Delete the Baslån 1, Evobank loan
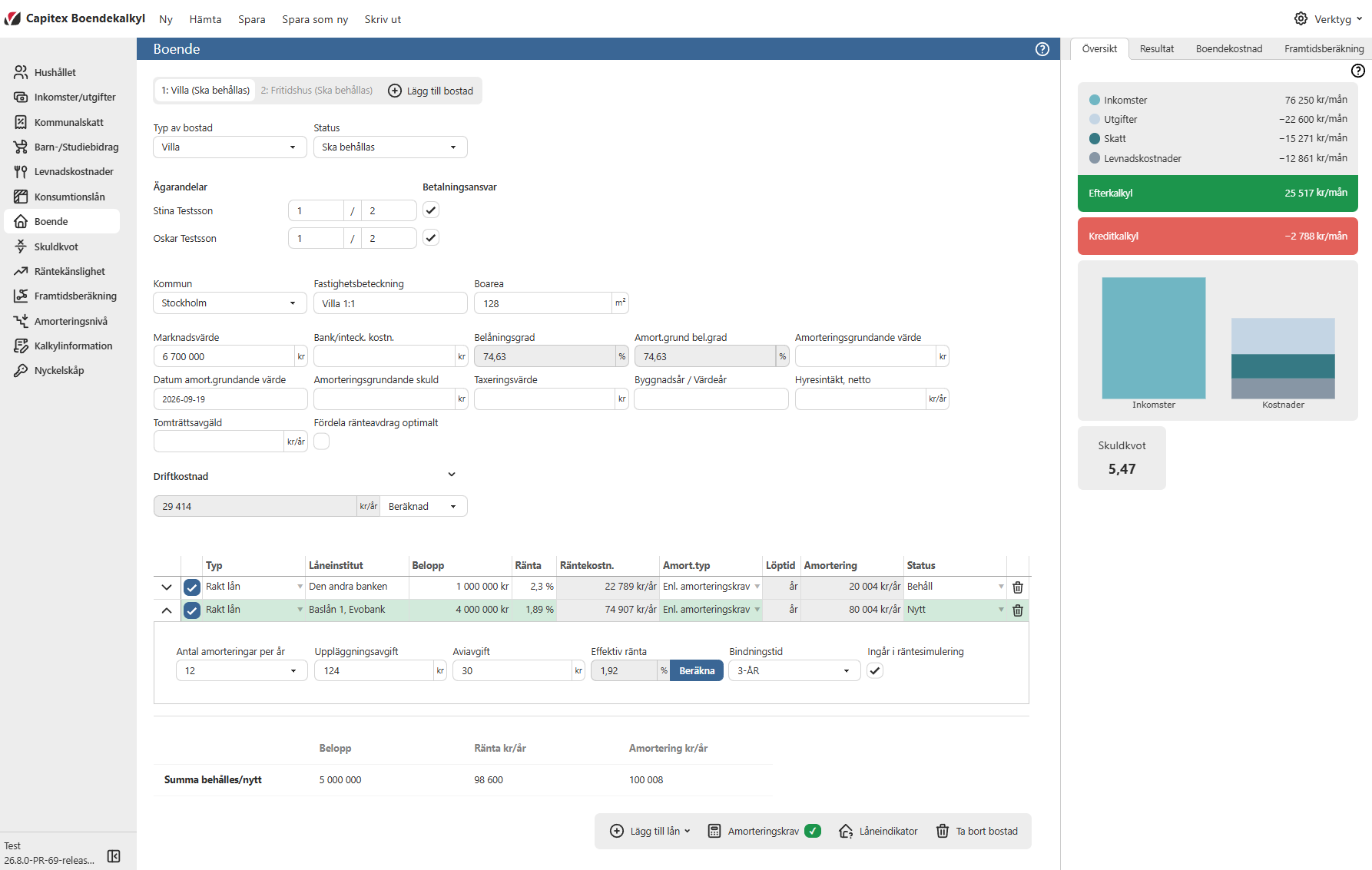This screenshot has width=1372, height=870. click(x=1018, y=610)
